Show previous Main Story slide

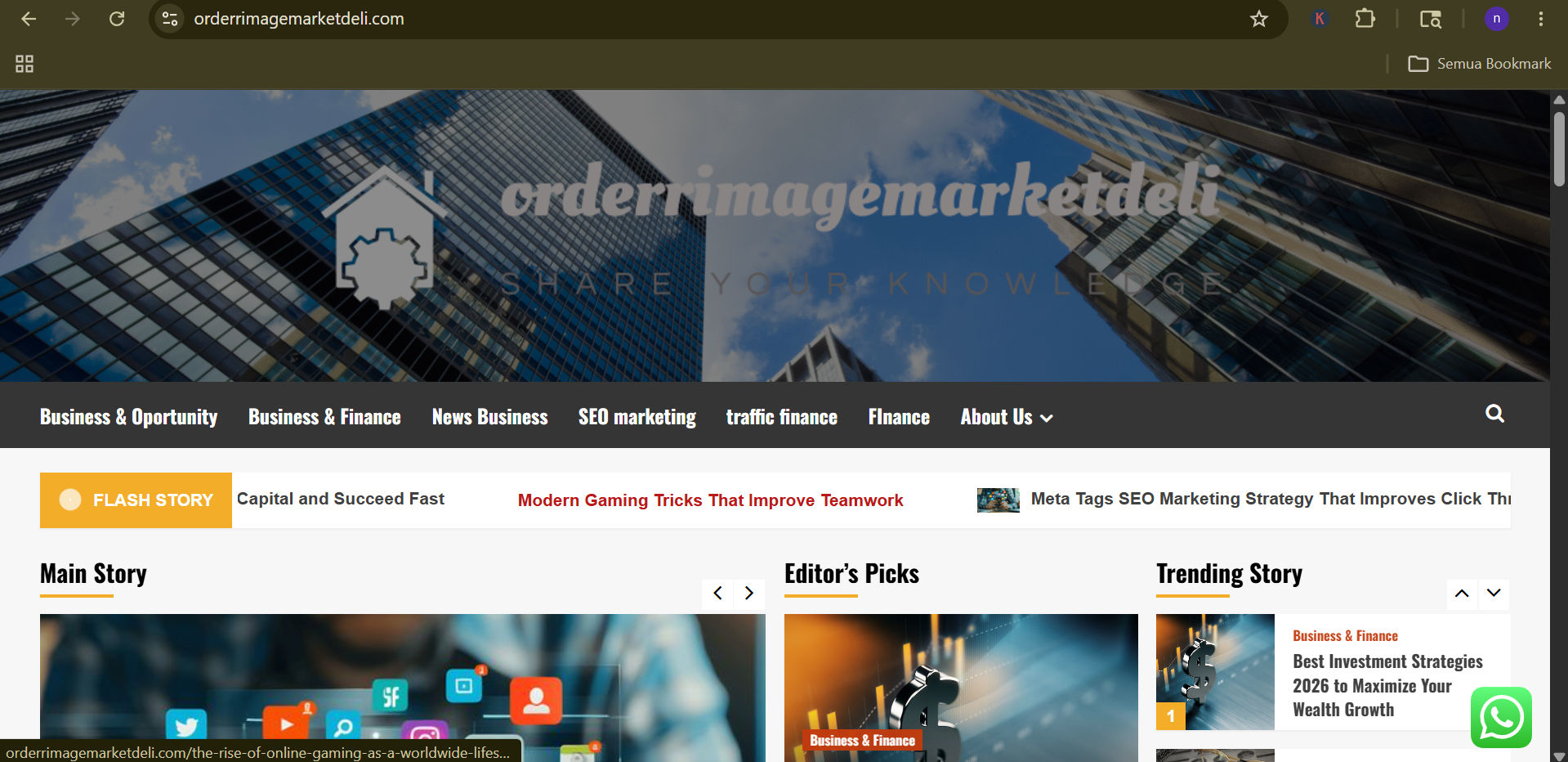click(x=717, y=593)
